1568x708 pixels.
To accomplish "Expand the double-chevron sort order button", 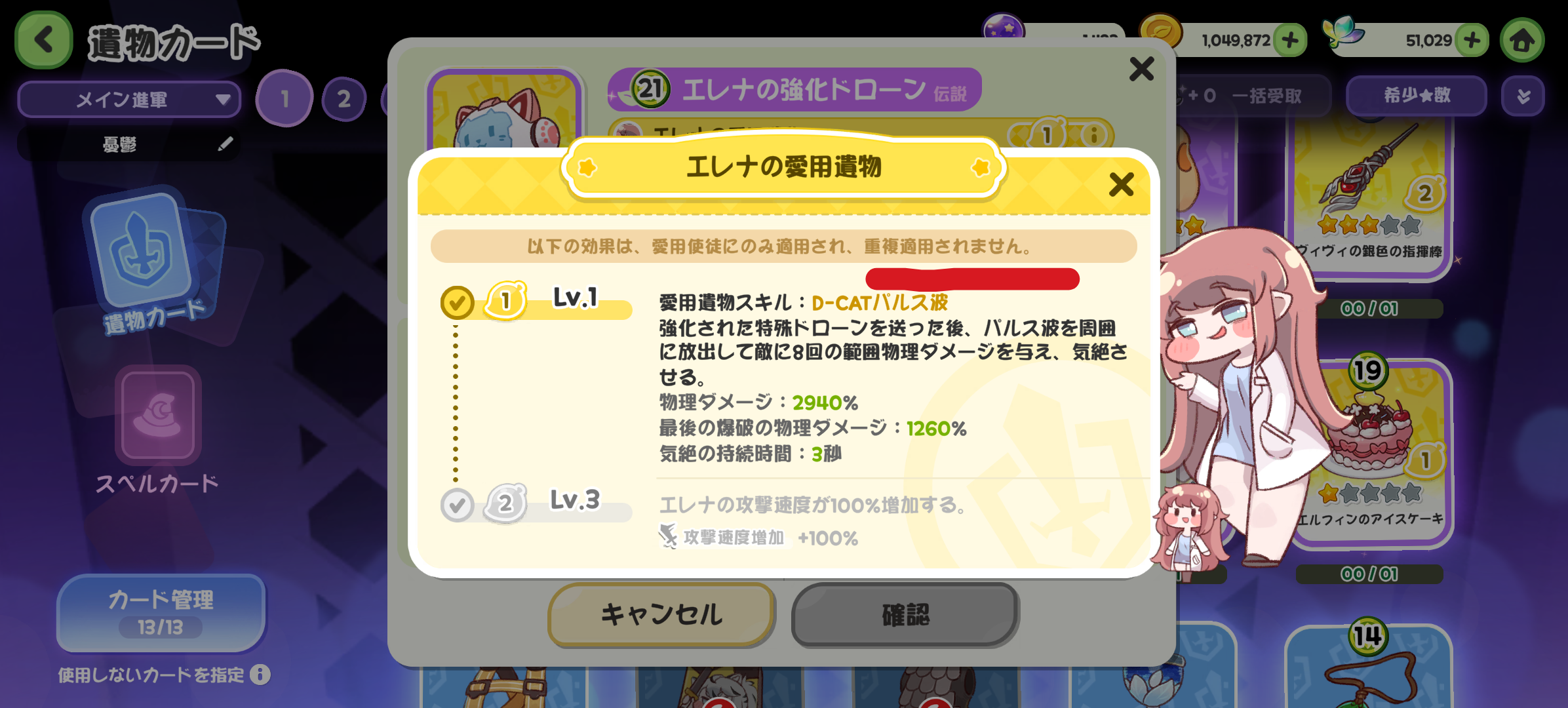I will pos(1523,96).
